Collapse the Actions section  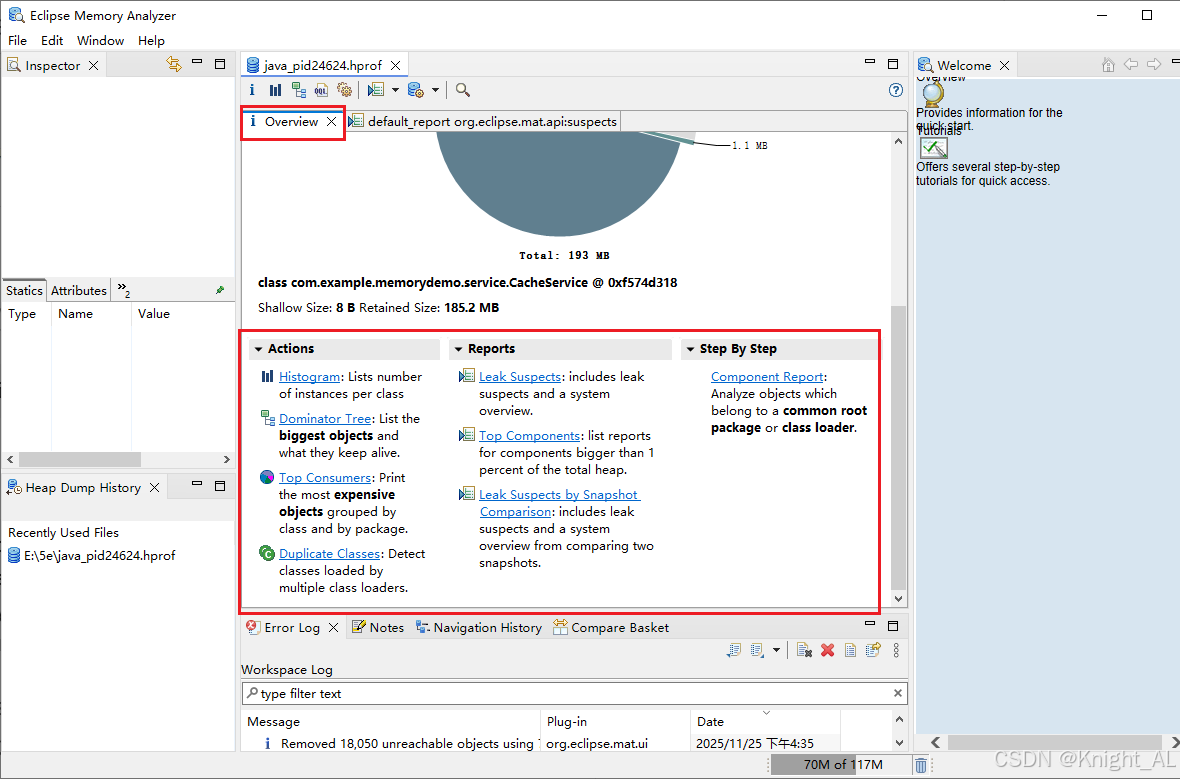[258, 349]
